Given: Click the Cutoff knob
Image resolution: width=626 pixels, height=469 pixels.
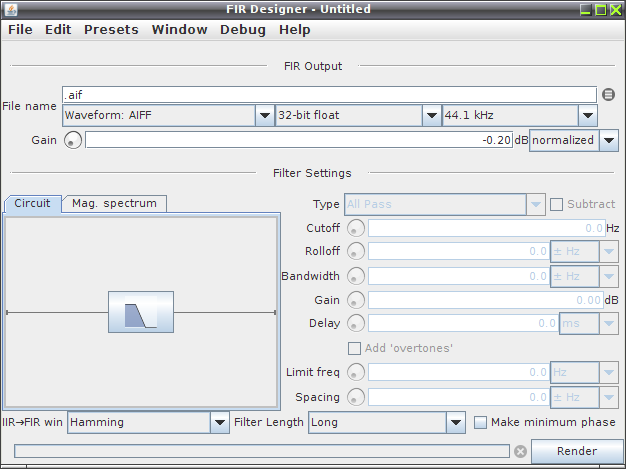Looking at the screenshot, I should click(x=355, y=228).
